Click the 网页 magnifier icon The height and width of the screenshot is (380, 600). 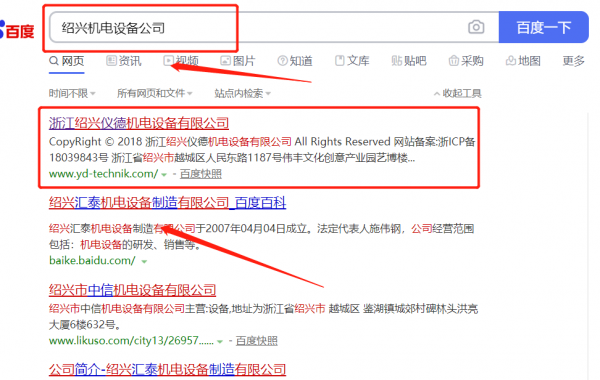coord(54,60)
